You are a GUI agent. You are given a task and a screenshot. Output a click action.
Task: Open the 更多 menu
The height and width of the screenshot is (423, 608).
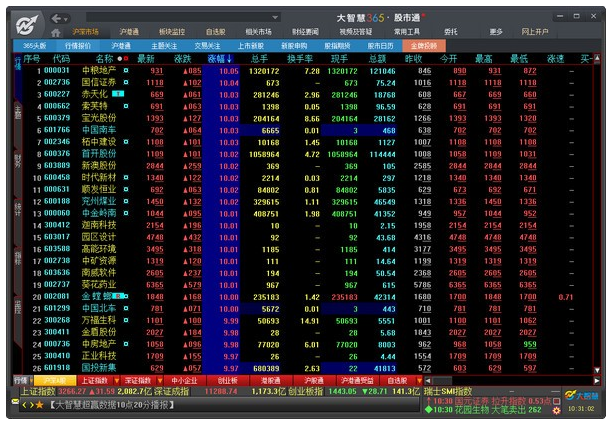(x=496, y=32)
